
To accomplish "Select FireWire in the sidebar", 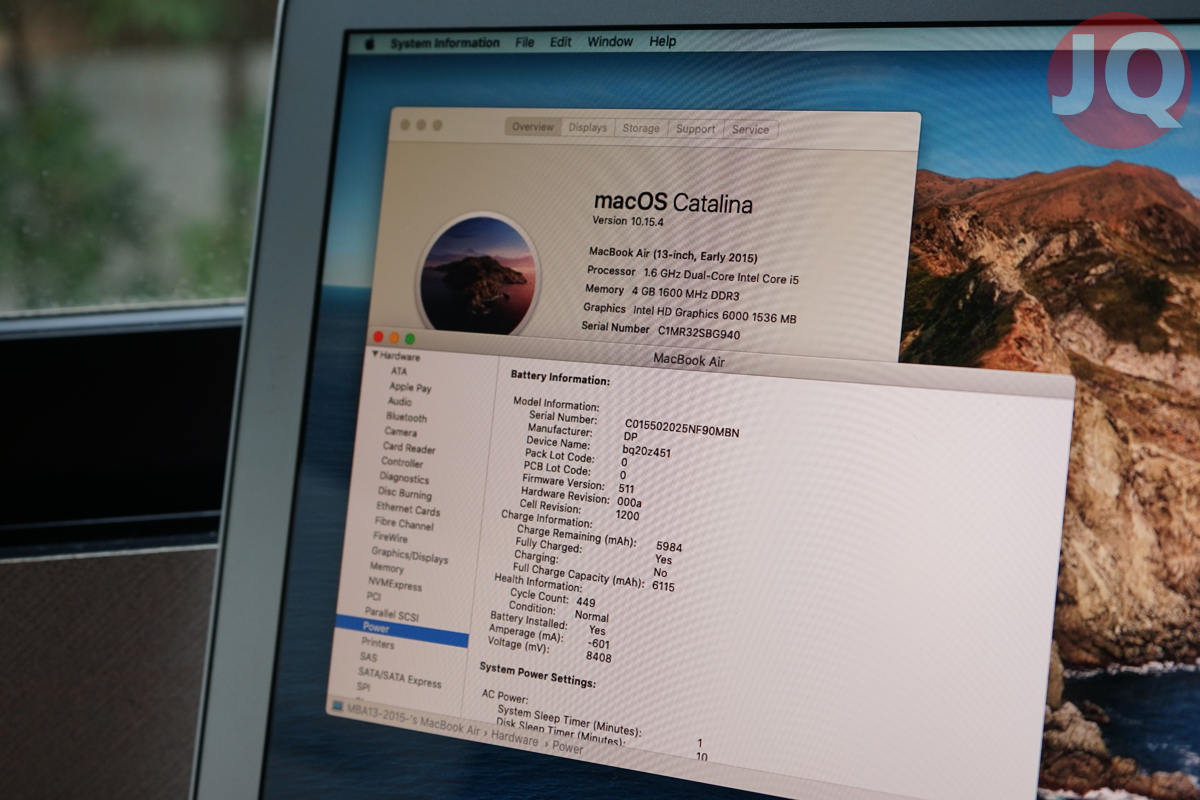I will 391,538.
